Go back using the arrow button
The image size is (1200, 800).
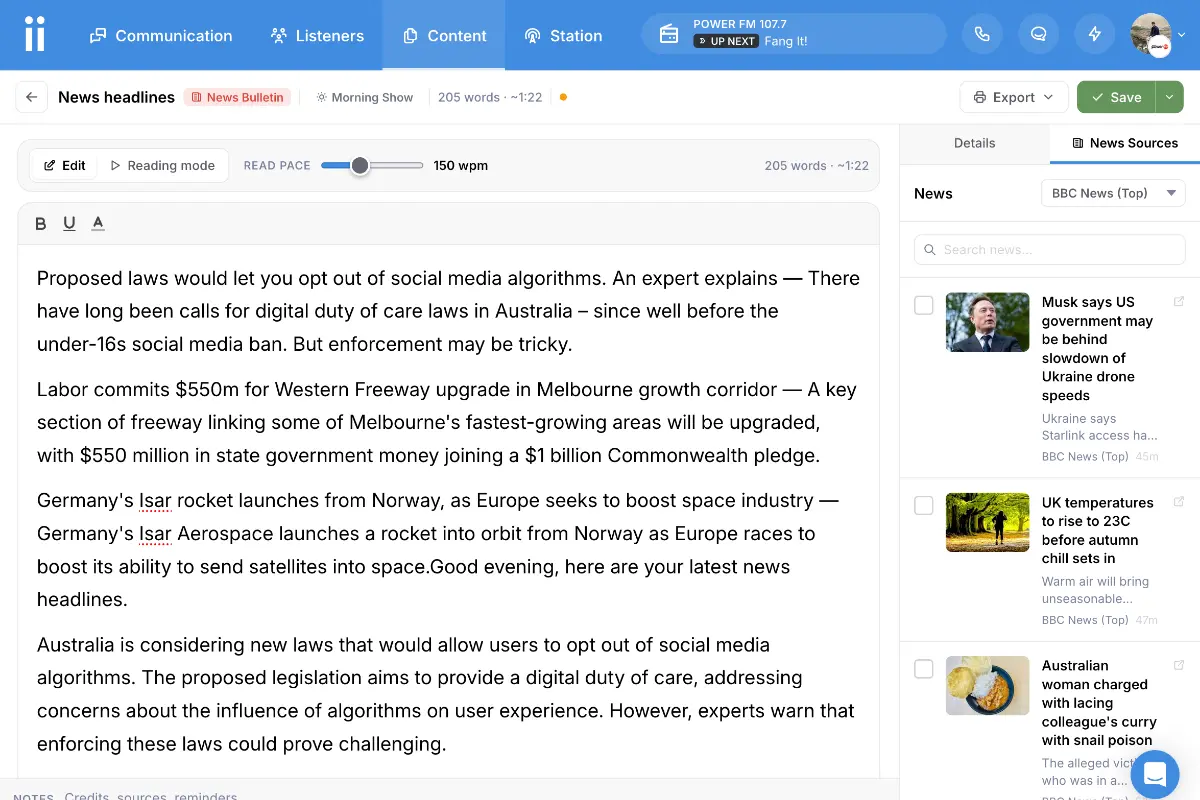pyautogui.click(x=31, y=97)
